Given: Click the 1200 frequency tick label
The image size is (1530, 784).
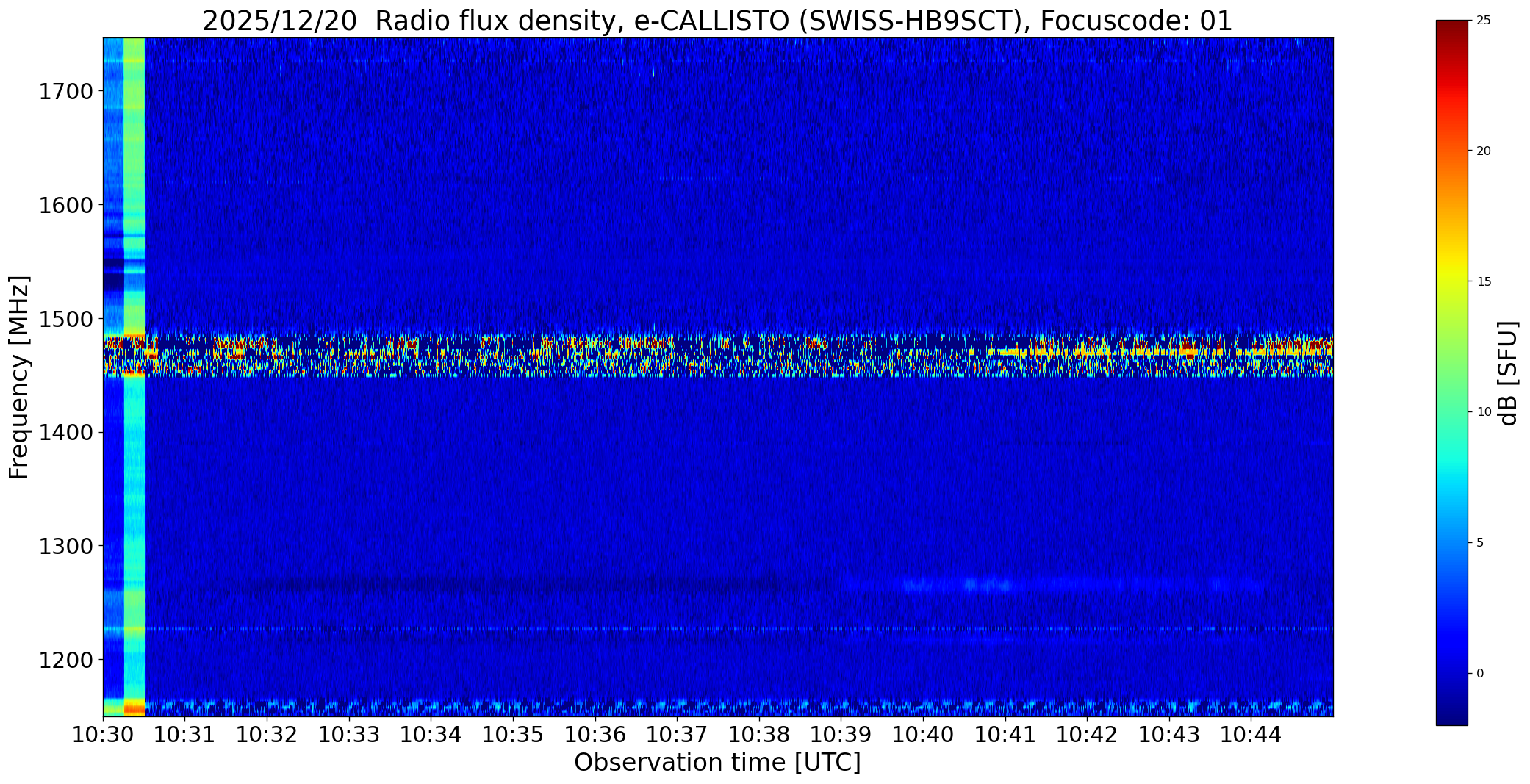Looking at the screenshot, I should pos(65,660).
